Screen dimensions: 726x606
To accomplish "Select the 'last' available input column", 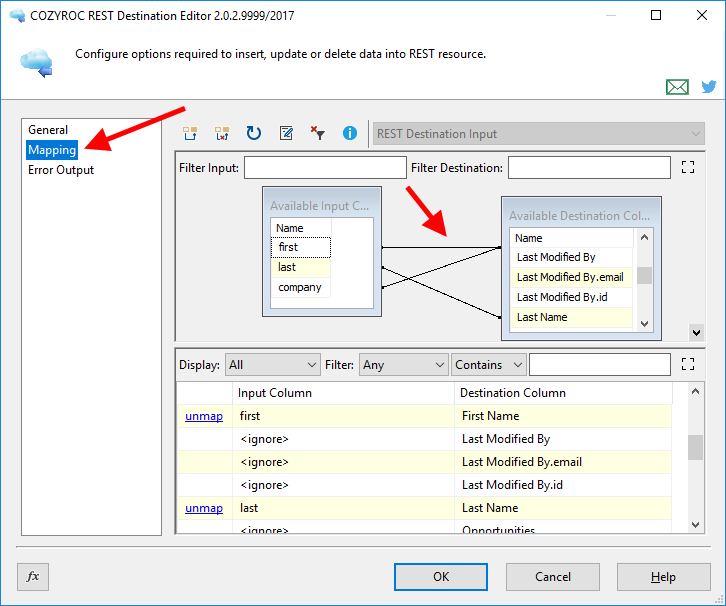I will pos(300,267).
